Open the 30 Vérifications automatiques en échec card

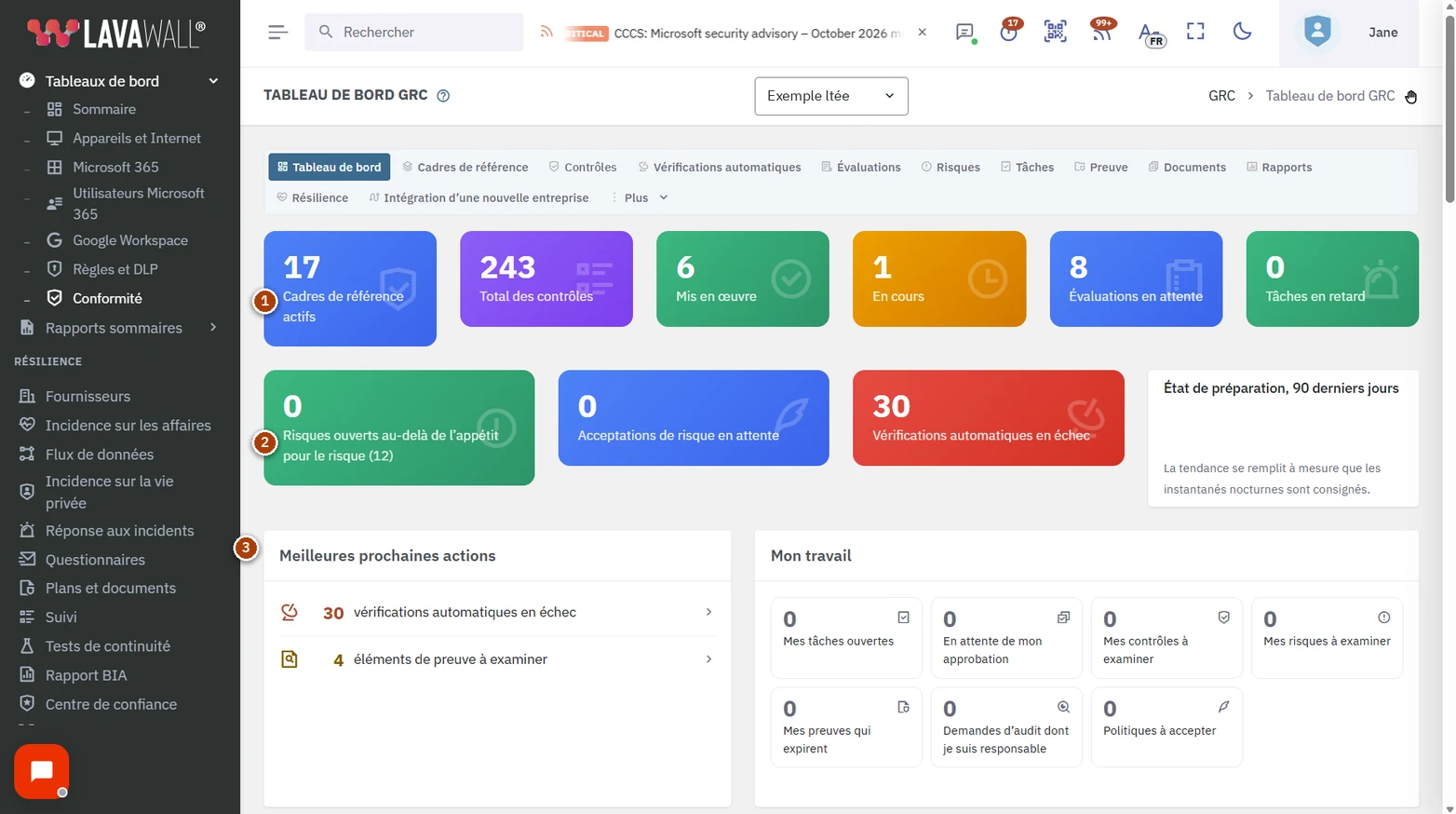click(989, 418)
